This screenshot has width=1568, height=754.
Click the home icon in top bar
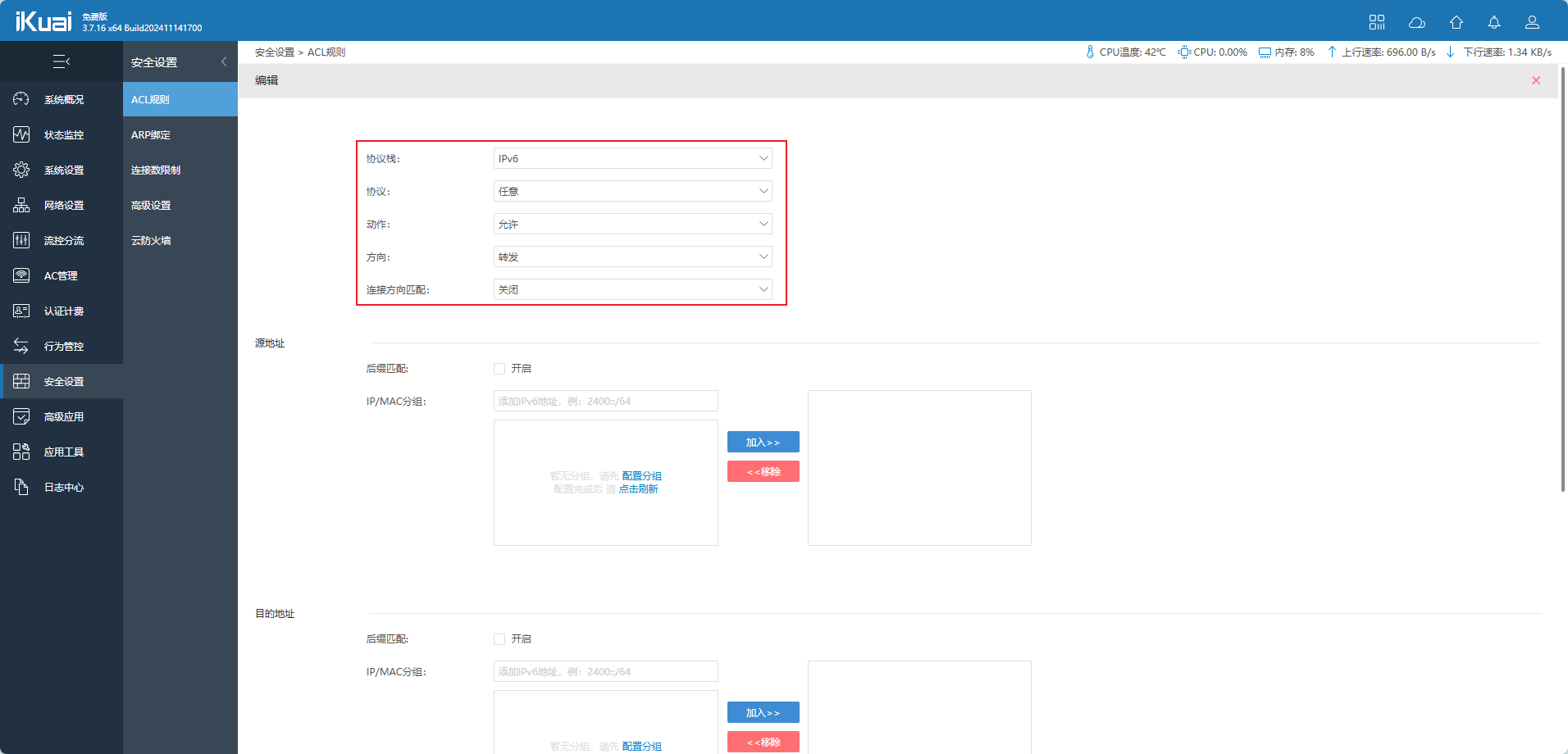pyautogui.click(x=1456, y=22)
